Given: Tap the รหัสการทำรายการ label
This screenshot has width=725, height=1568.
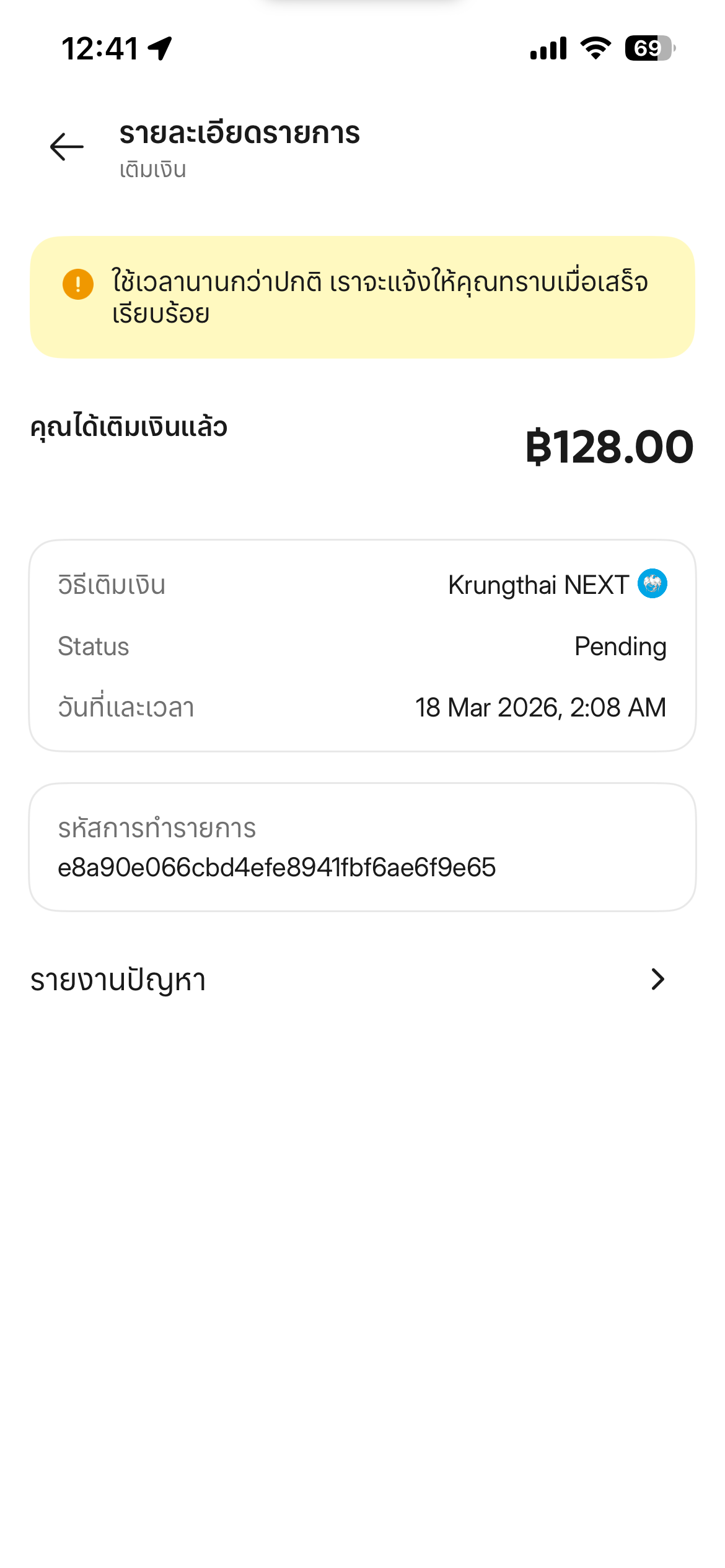Looking at the screenshot, I should [157, 829].
